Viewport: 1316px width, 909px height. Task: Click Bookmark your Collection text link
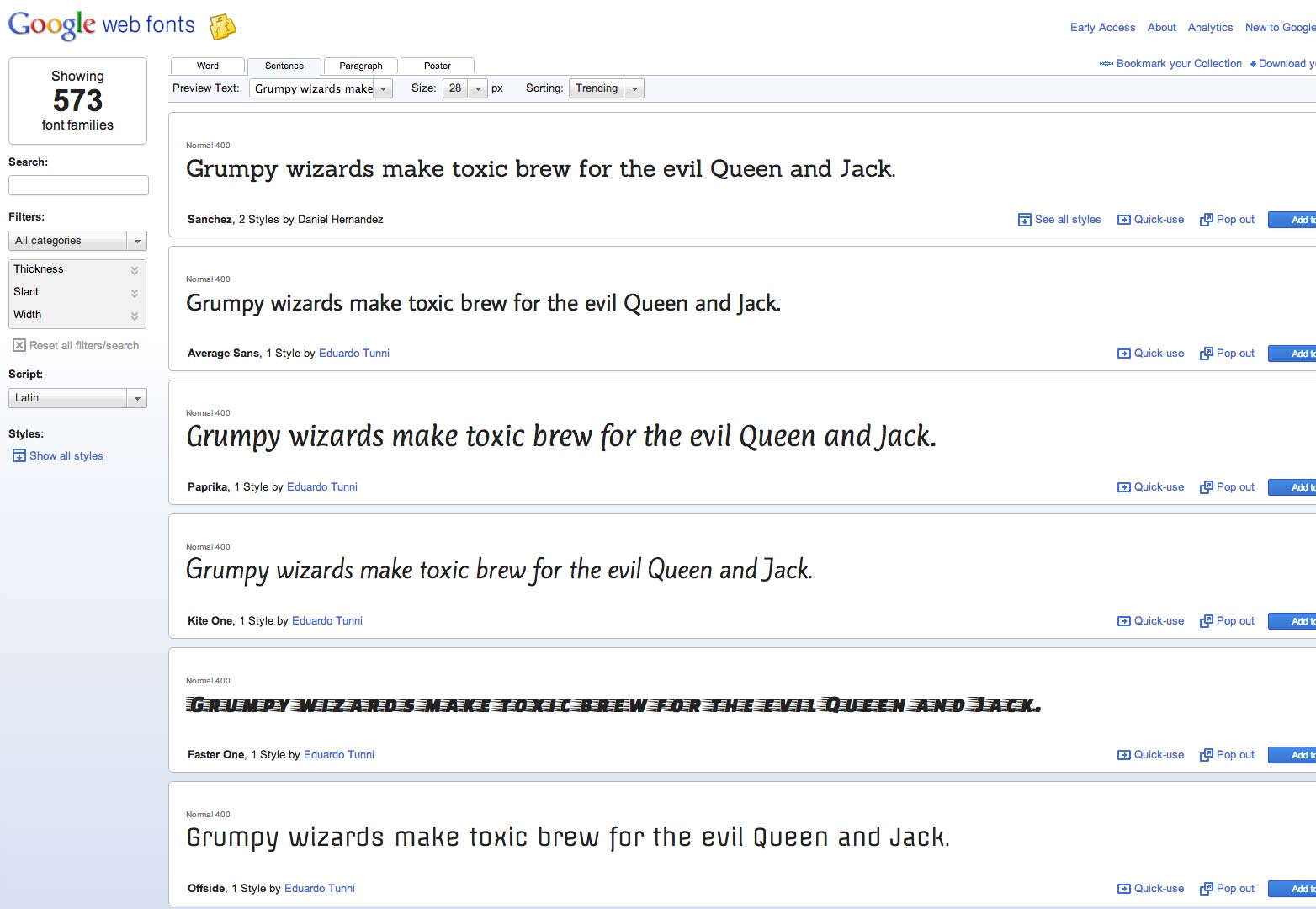1179,64
